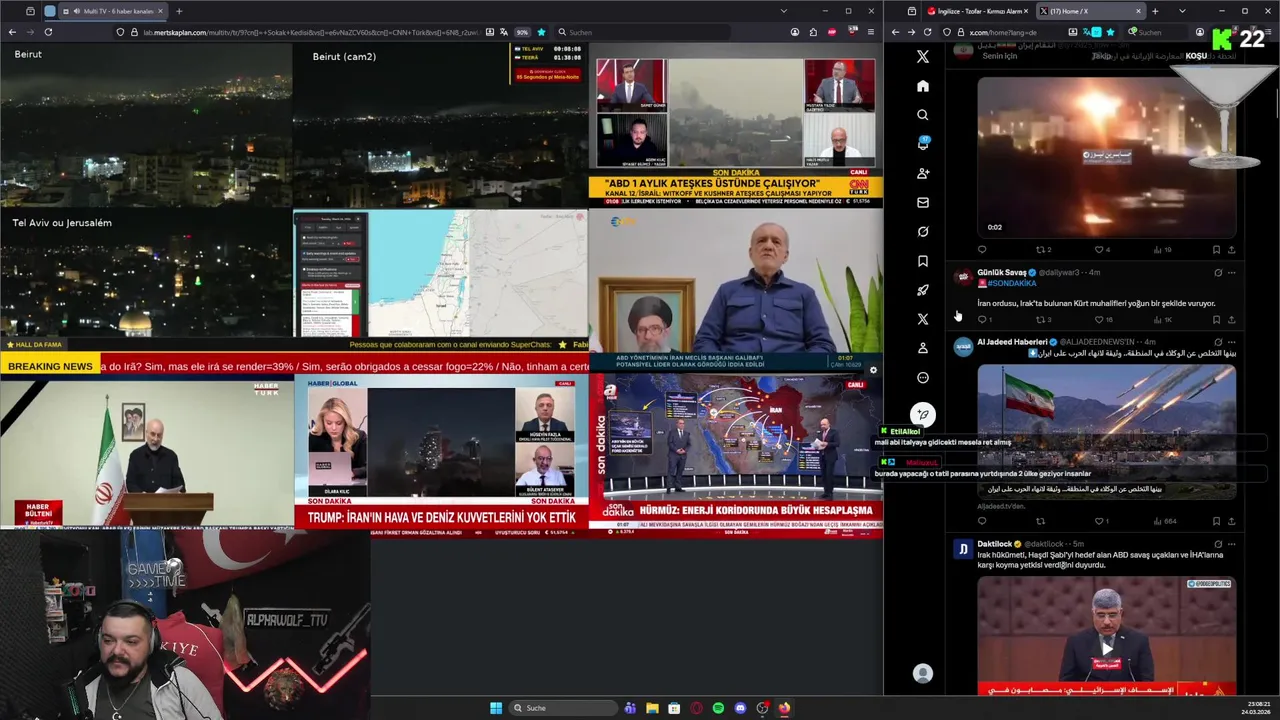The height and width of the screenshot is (720, 1280).
Task: Select the '(17) Home / X' tab
Action: point(1090,11)
